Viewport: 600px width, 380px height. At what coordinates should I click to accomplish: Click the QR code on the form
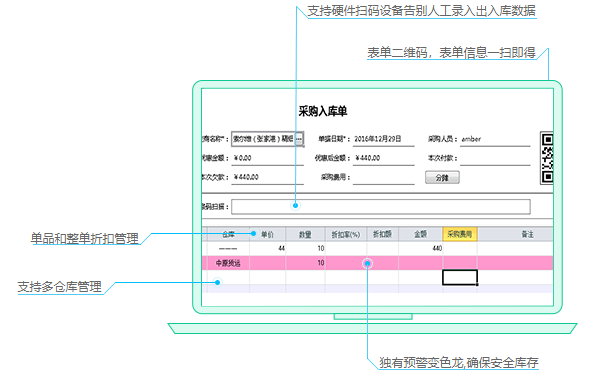[546, 158]
